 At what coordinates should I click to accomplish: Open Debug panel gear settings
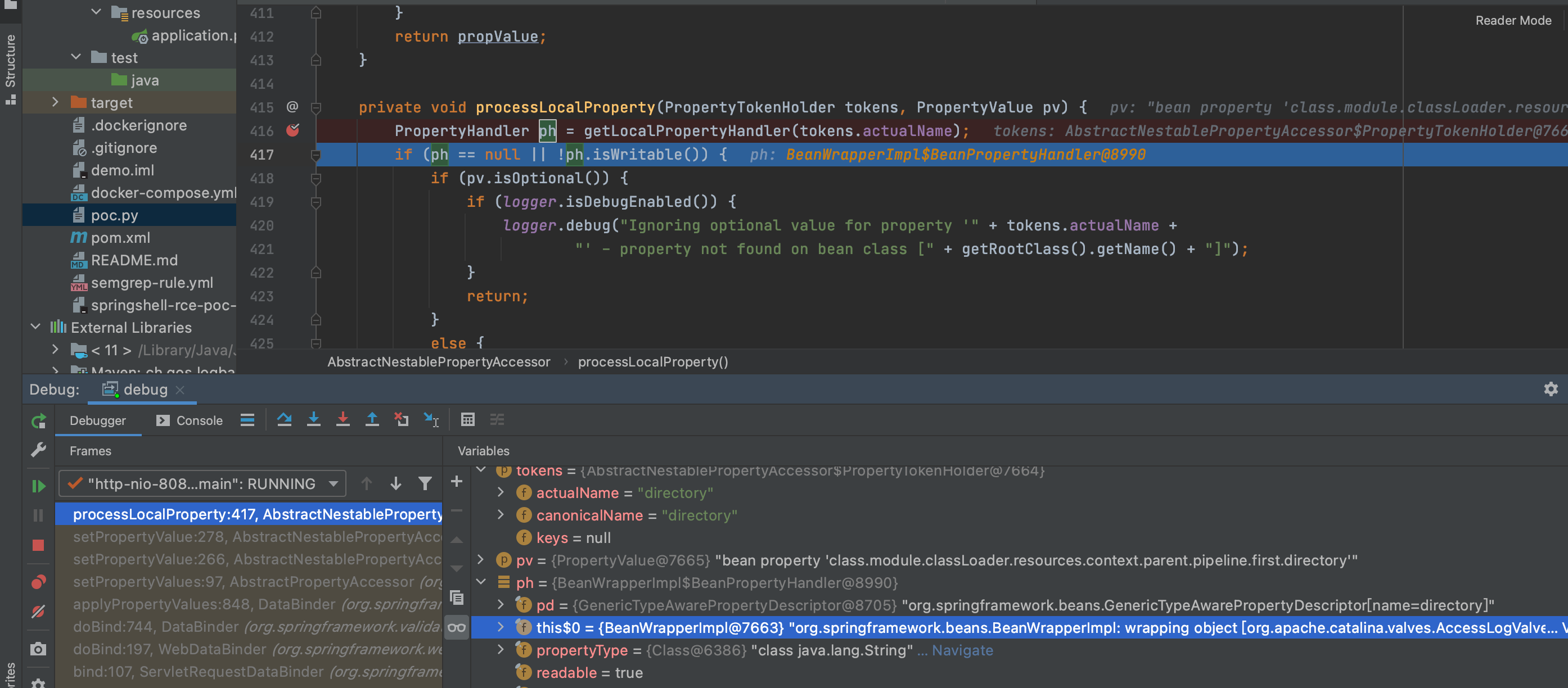[x=1551, y=389]
